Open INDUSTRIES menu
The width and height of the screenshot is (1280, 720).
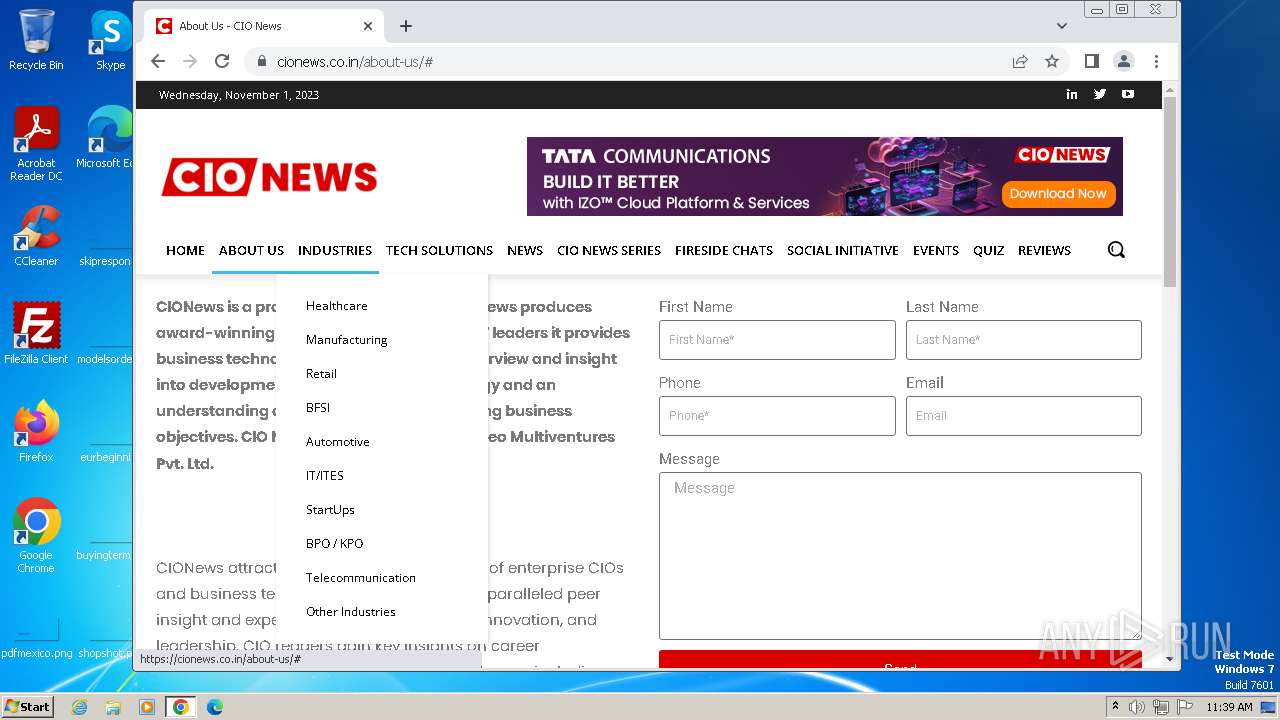[335, 250]
